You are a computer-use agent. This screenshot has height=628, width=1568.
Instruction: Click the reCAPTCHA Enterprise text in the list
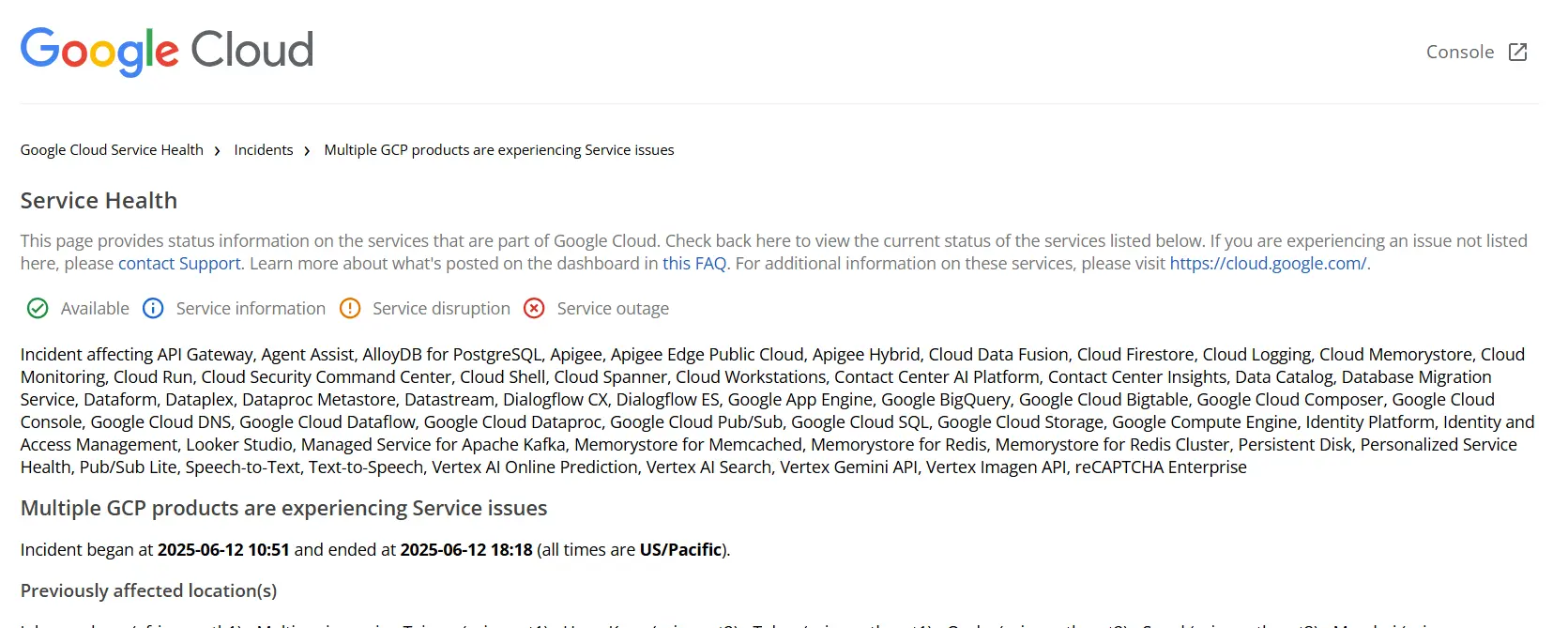pos(1161,467)
